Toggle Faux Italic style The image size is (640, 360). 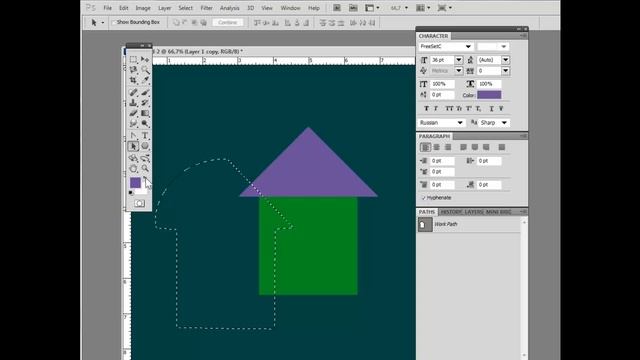[436, 109]
